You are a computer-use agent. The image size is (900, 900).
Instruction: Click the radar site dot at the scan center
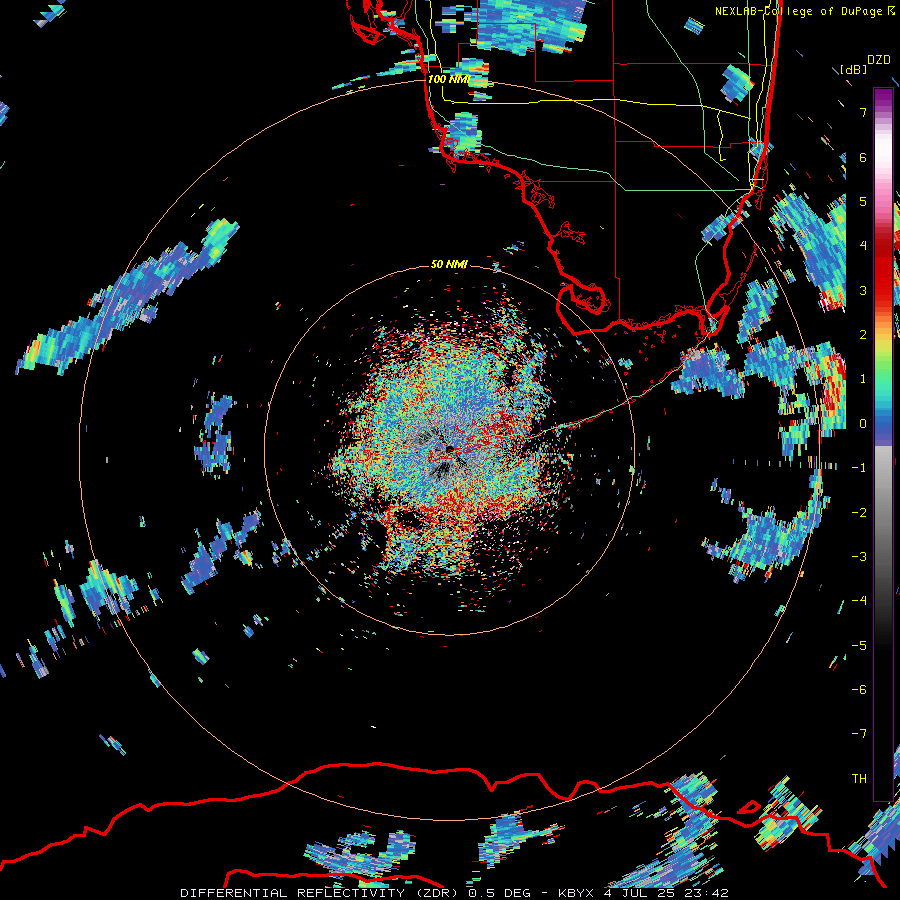coord(450,449)
